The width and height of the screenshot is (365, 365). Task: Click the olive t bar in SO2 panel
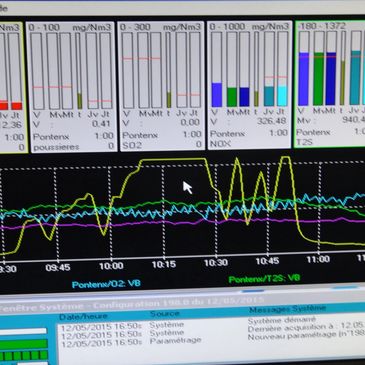point(169,100)
